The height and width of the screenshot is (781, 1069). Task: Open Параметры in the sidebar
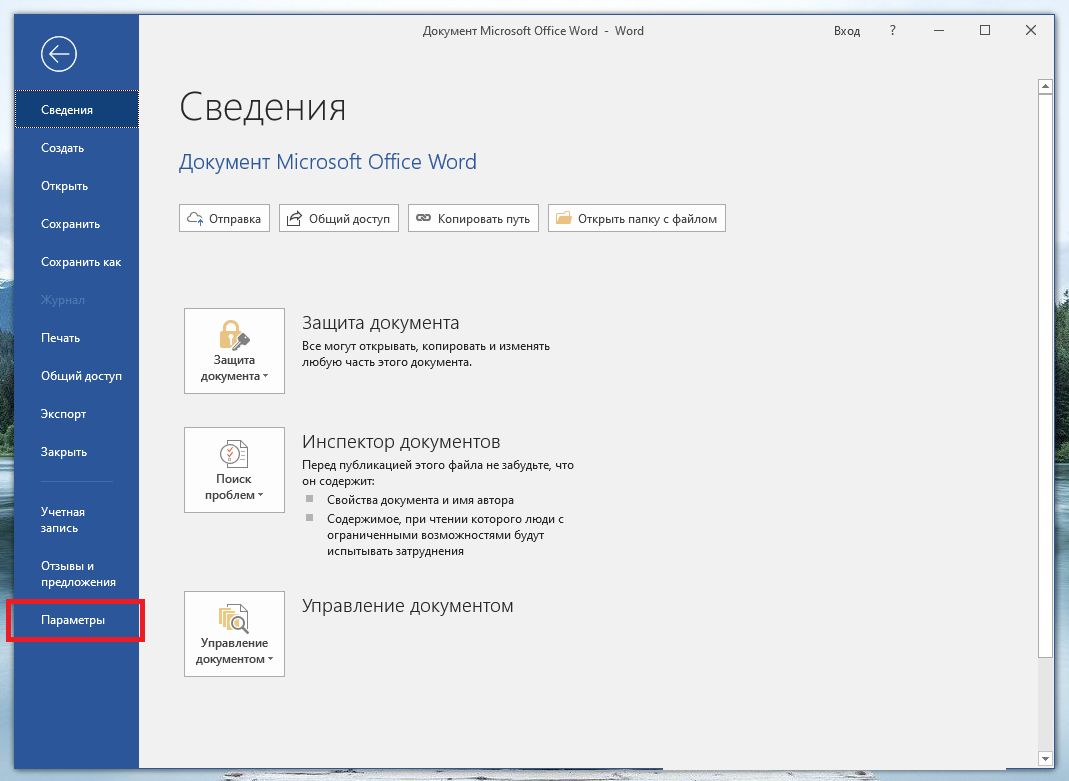[76, 620]
